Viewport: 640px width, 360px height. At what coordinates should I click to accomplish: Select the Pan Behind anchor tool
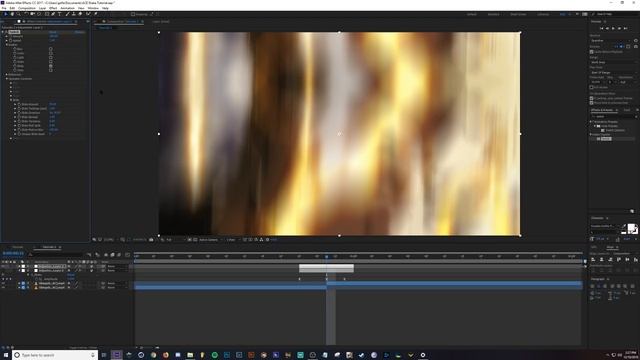[x=40, y=14]
